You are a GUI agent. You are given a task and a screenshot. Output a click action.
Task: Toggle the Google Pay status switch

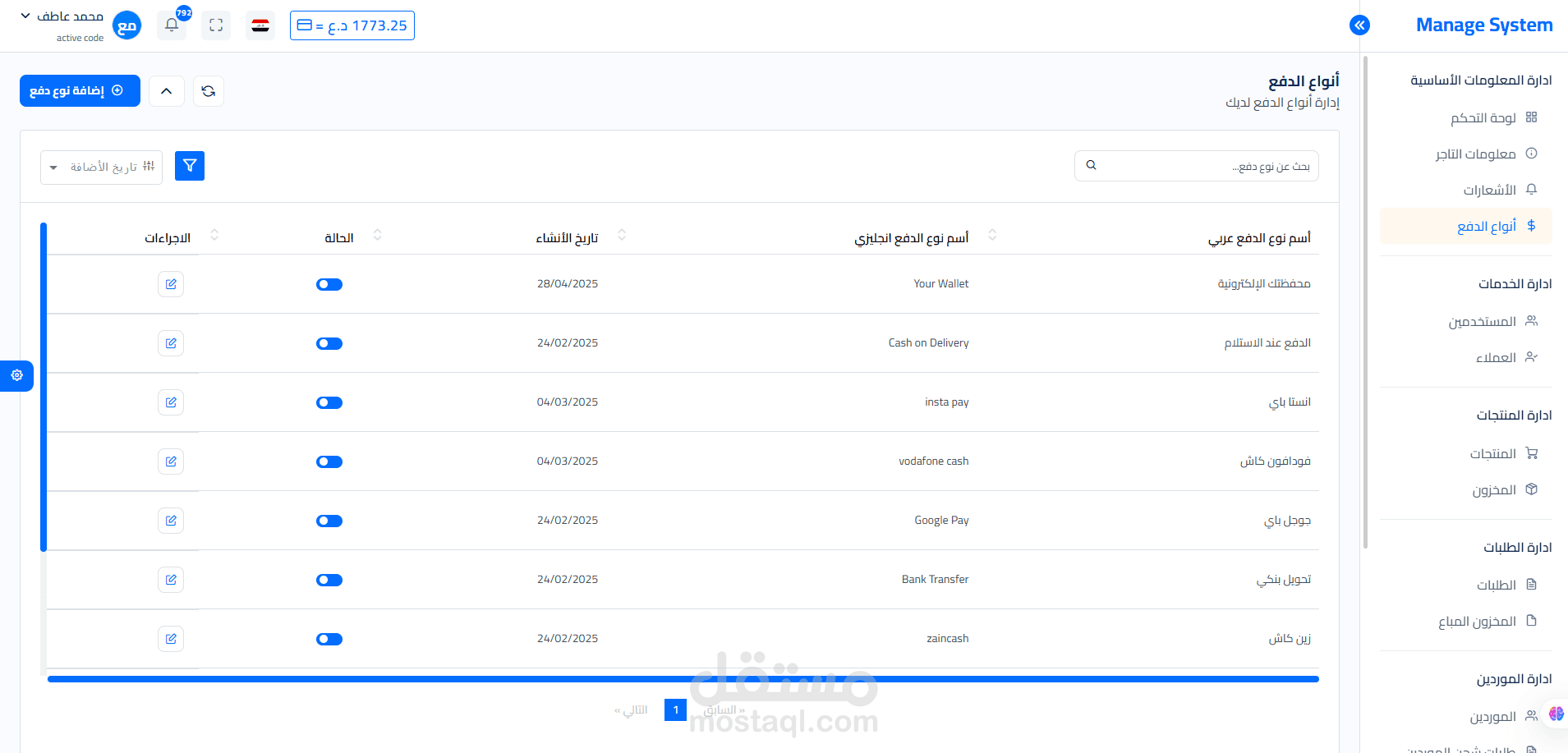click(329, 521)
